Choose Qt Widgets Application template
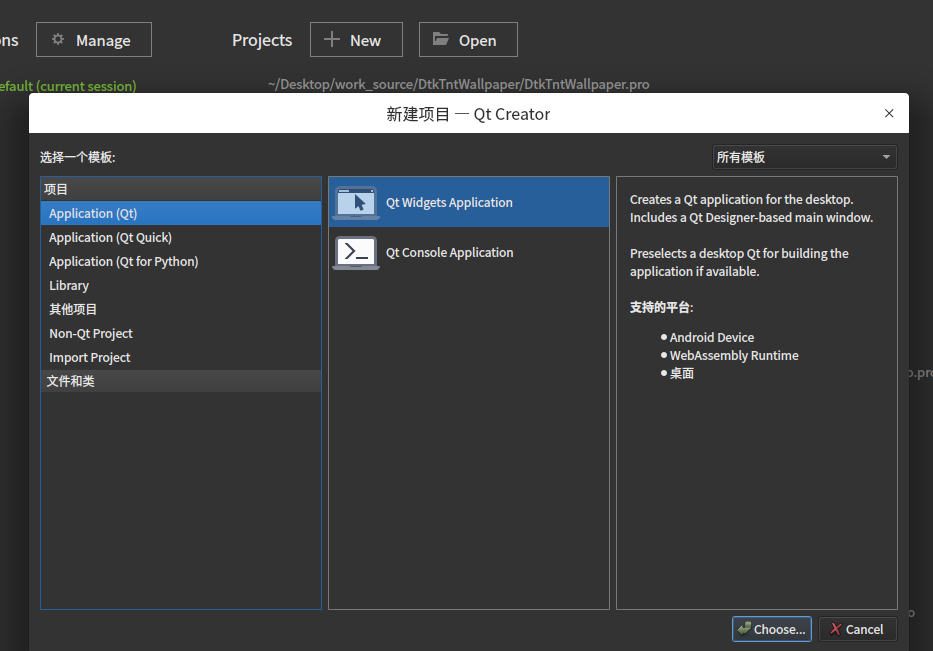The height and width of the screenshot is (651, 933). (x=469, y=202)
